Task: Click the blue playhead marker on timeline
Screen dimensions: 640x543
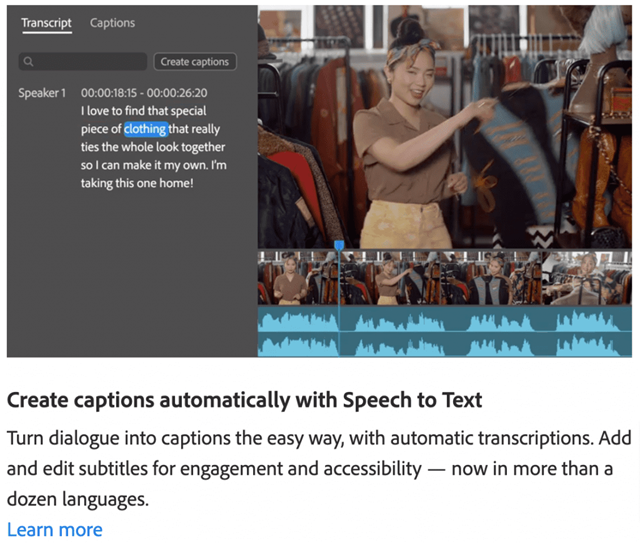Action: (339, 244)
